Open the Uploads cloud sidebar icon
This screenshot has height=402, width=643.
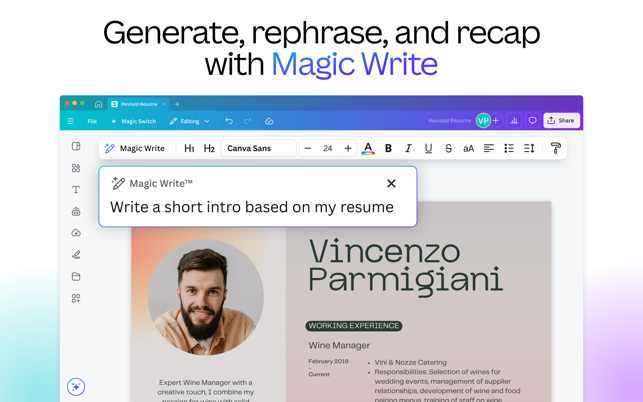click(76, 233)
